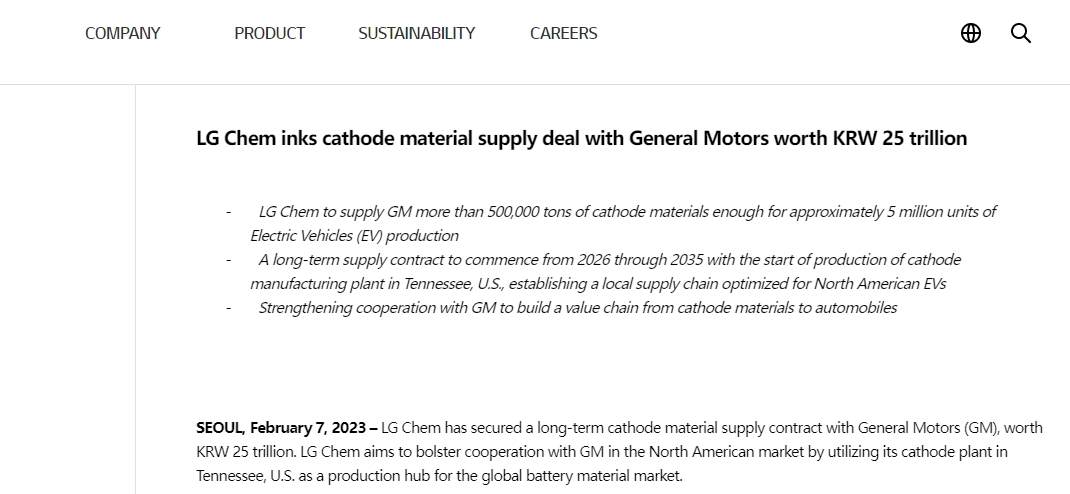Open the COMPANY menu
This screenshot has width=1070, height=494.
tap(122, 33)
